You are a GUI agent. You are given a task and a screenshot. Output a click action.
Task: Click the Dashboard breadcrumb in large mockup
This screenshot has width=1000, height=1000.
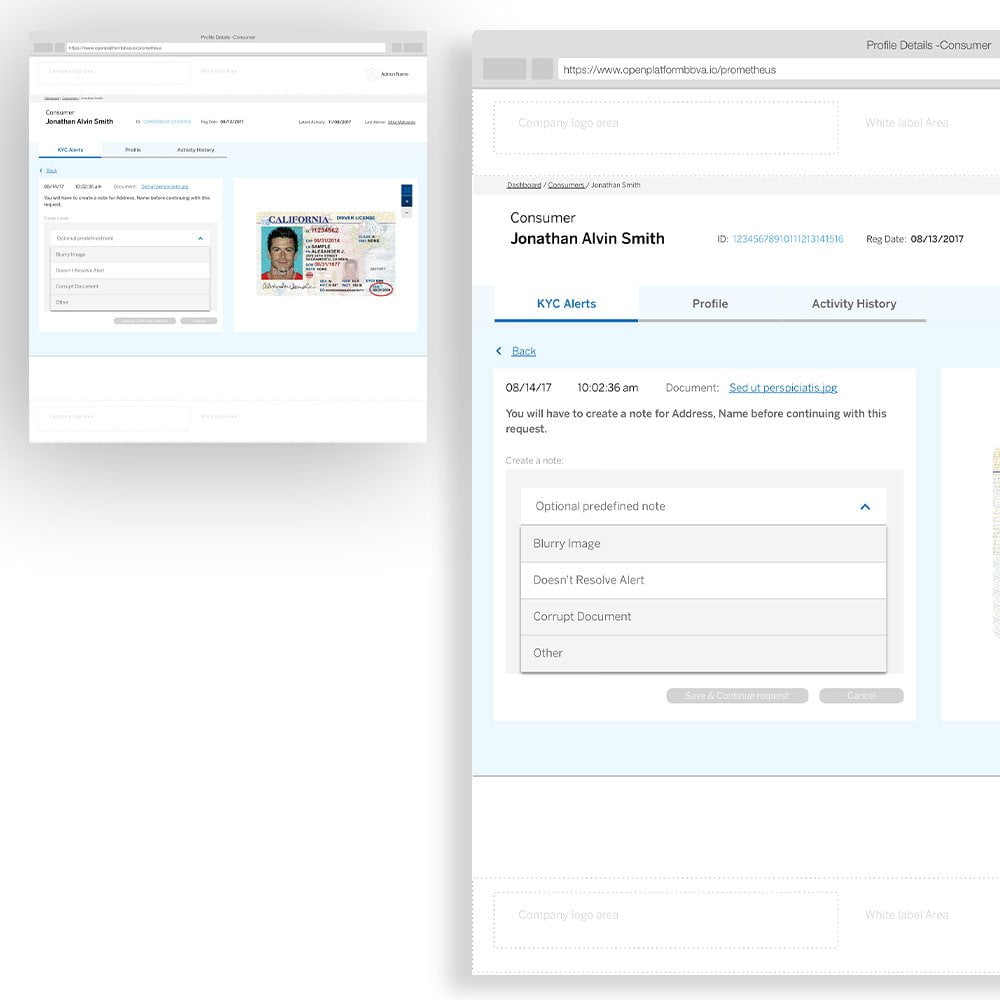click(x=523, y=185)
